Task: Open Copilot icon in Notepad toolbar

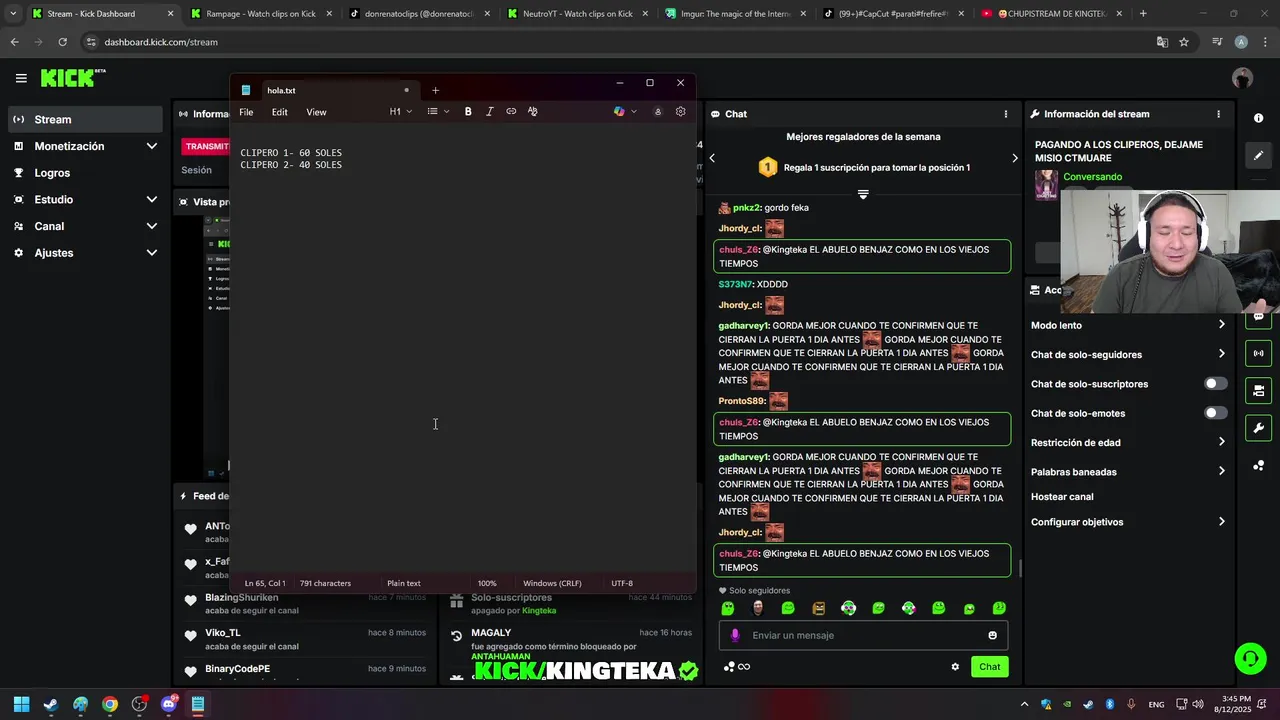Action: [619, 112]
